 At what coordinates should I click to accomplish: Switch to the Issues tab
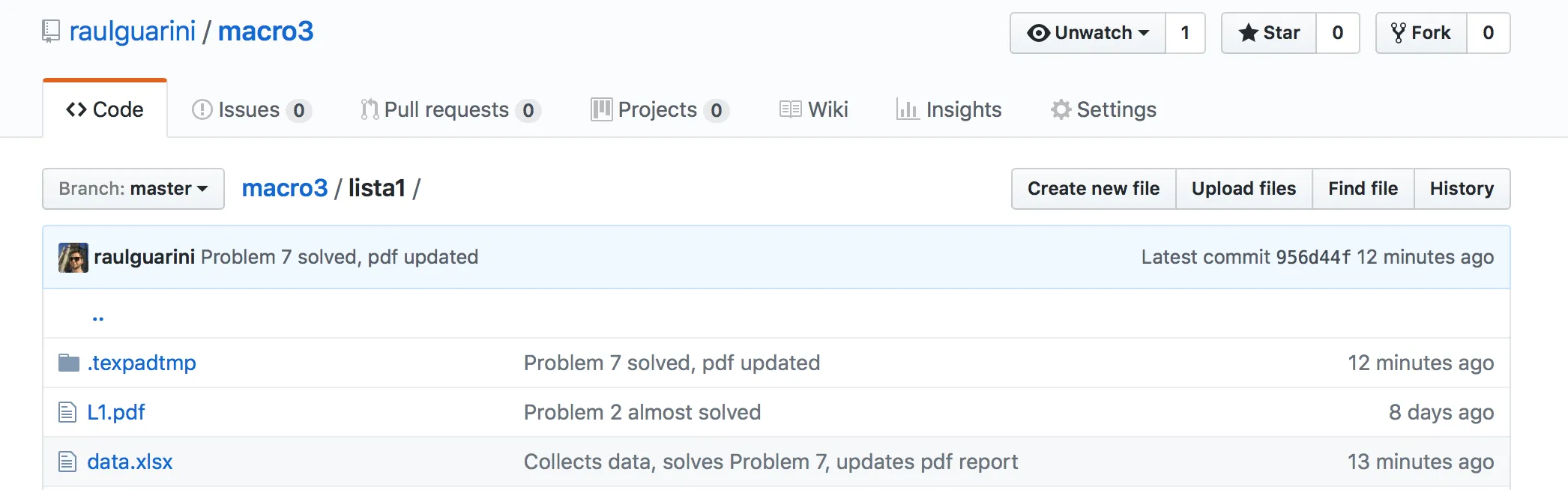(x=250, y=110)
